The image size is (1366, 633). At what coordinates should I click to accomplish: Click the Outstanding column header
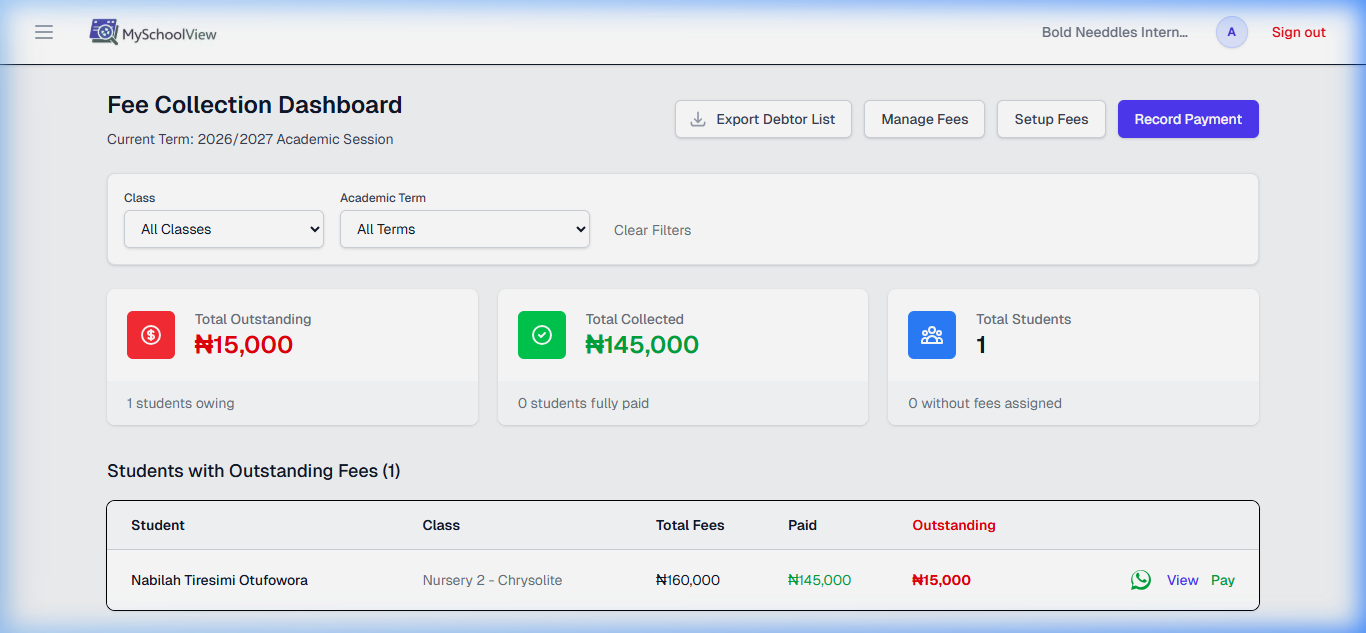click(x=953, y=525)
